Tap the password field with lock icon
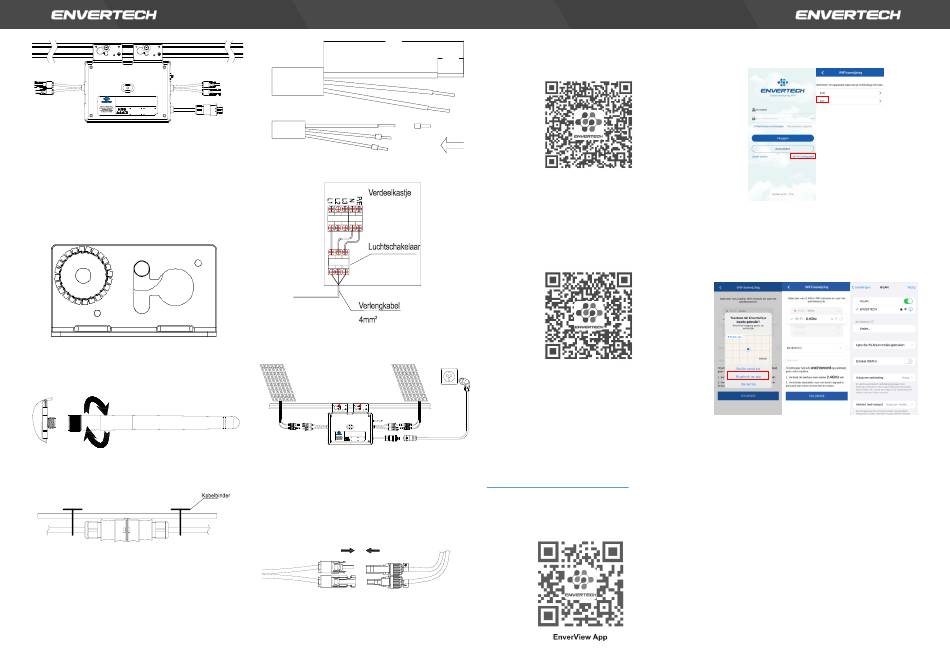Screen dimensions: 950x672 [x=783, y=118]
